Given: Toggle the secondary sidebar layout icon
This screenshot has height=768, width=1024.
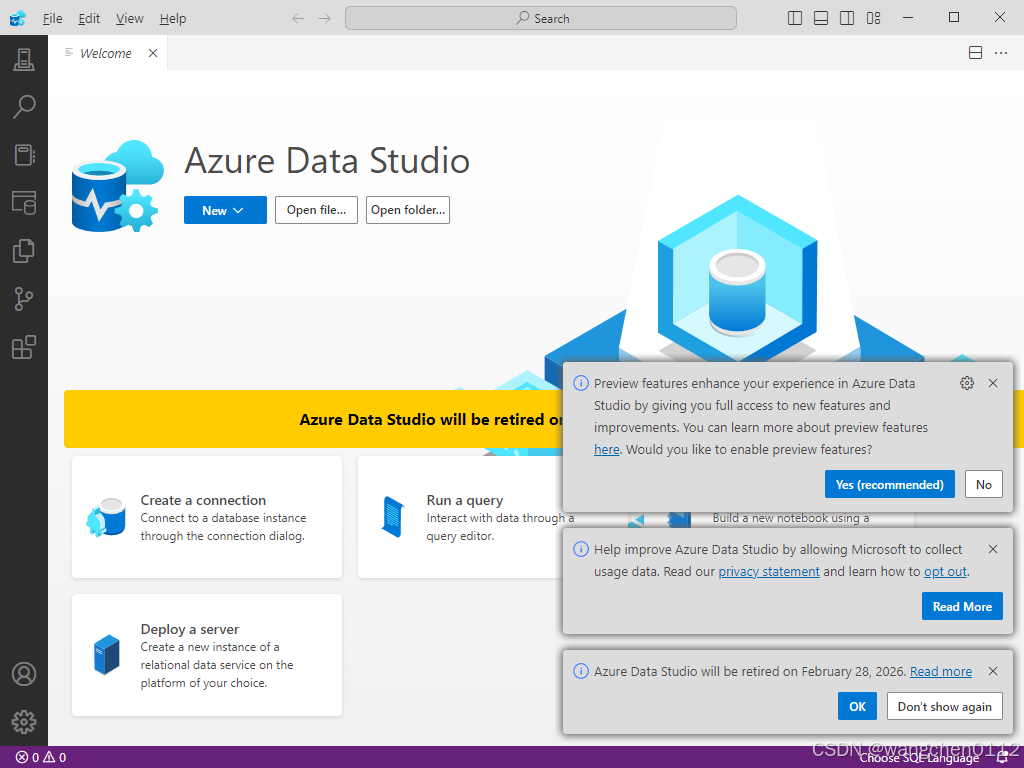Looking at the screenshot, I should (847, 18).
